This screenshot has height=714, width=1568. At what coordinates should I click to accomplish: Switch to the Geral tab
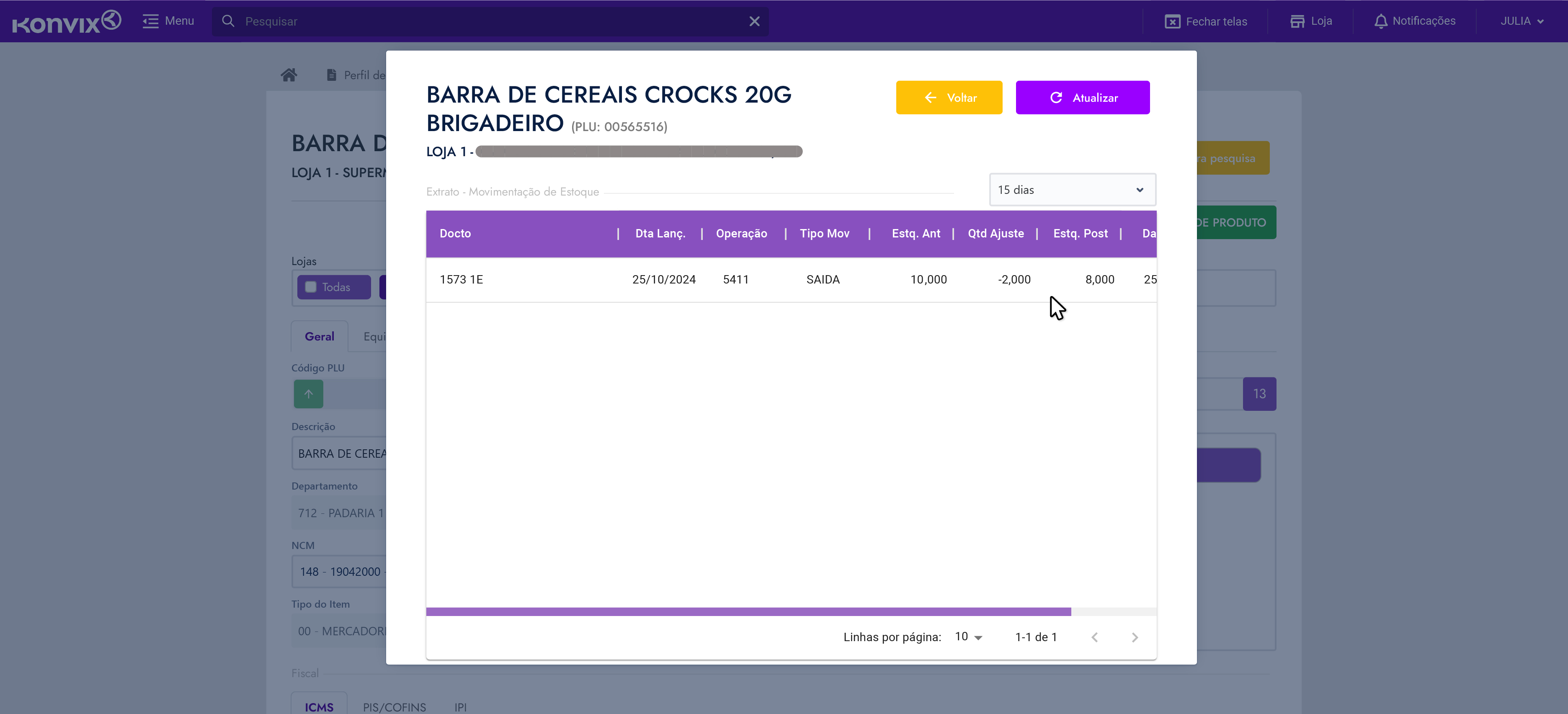(319, 337)
